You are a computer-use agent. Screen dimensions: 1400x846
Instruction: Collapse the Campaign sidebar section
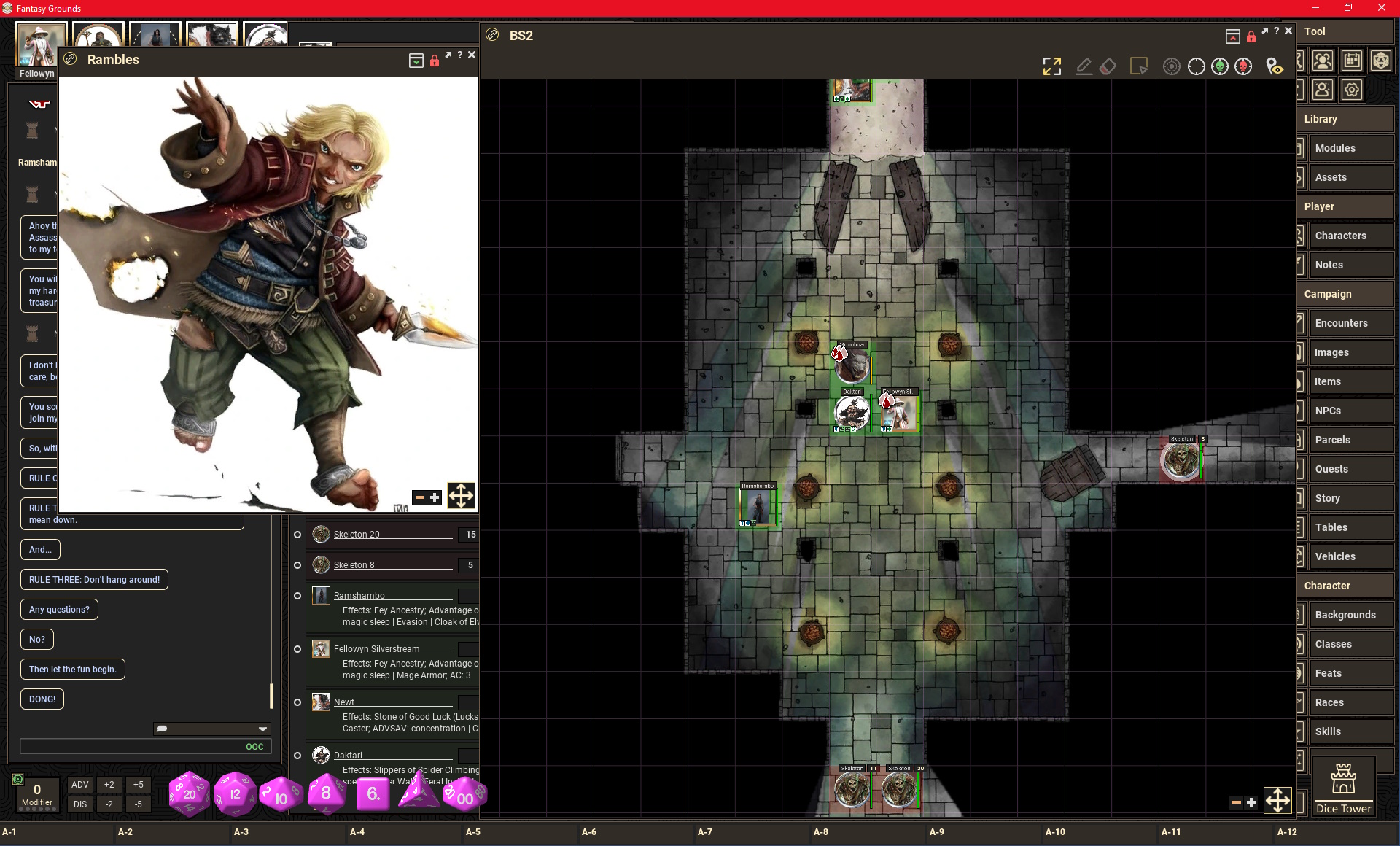point(1345,294)
